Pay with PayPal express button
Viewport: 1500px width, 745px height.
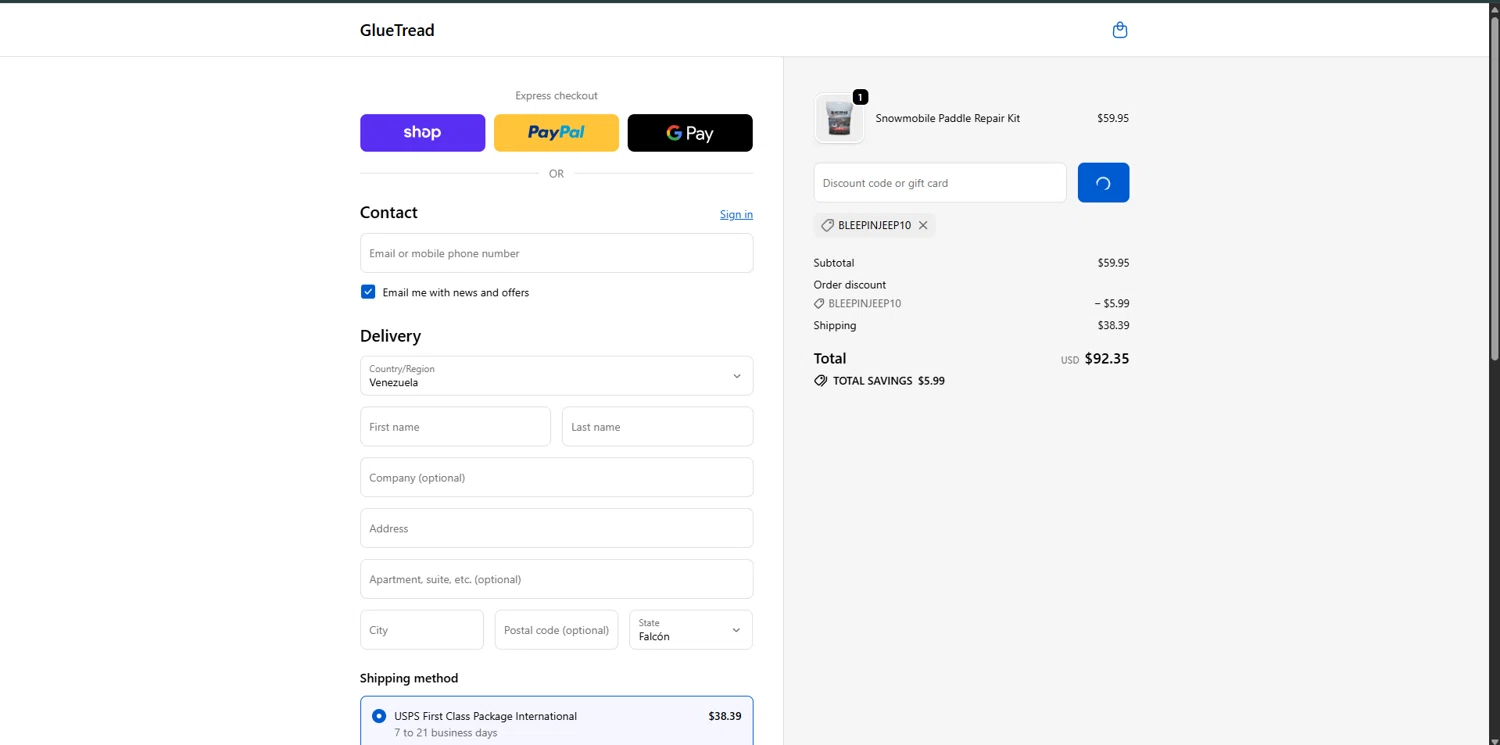(556, 133)
